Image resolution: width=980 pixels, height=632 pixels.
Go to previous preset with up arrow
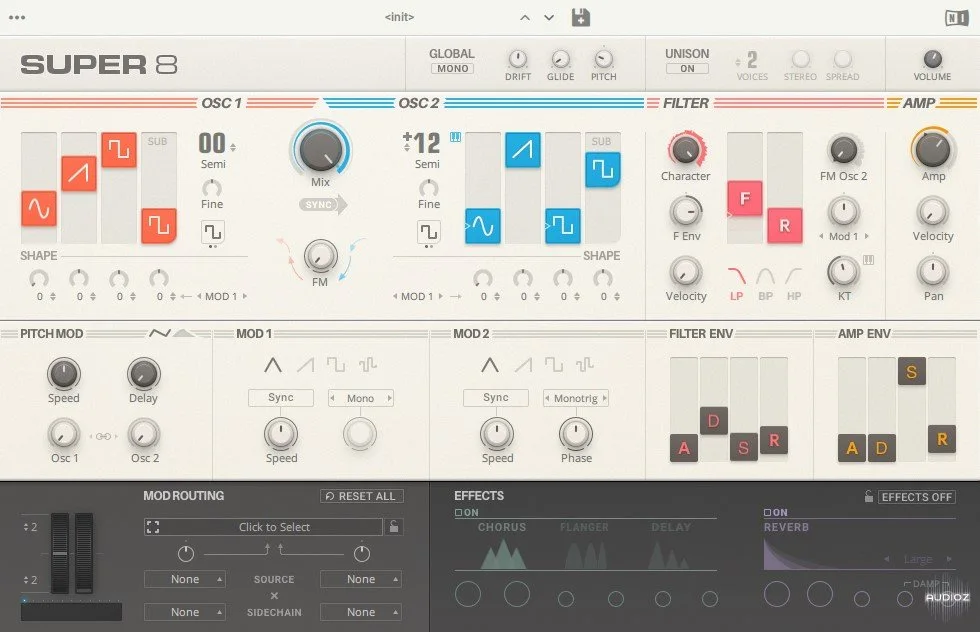click(525, 18)
